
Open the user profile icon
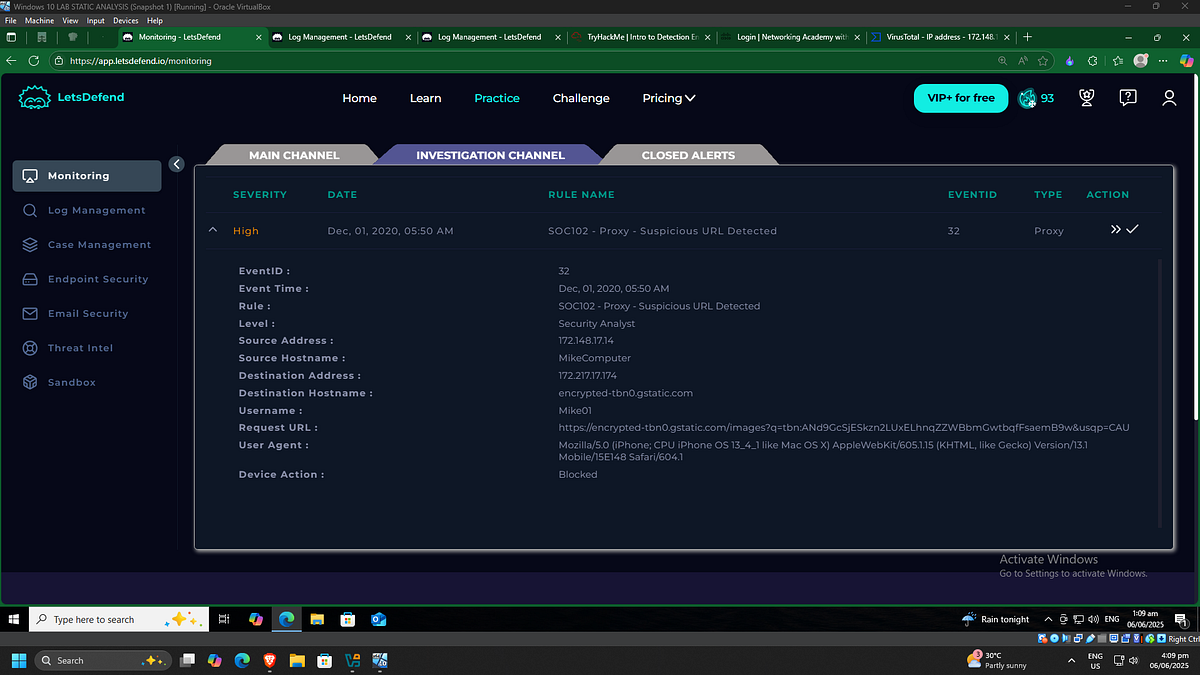[x=1169, y=98]
